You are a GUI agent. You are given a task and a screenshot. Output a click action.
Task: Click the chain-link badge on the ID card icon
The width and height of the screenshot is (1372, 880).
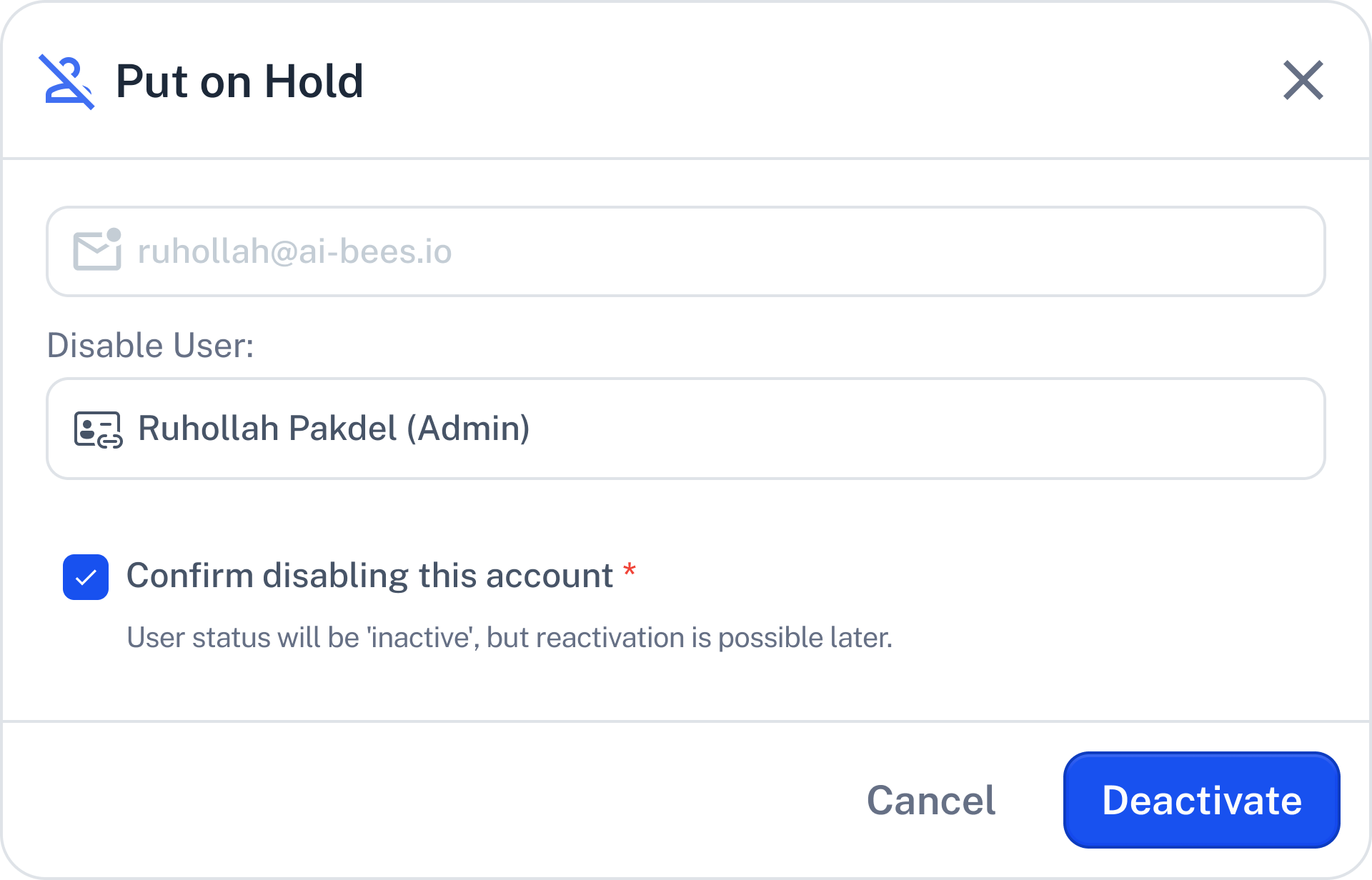[x=110, y=442]
